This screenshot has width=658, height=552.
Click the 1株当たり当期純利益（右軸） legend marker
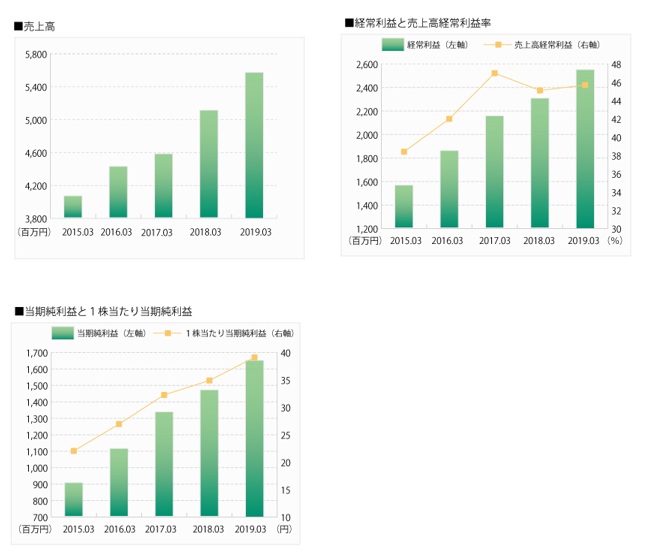167,333
